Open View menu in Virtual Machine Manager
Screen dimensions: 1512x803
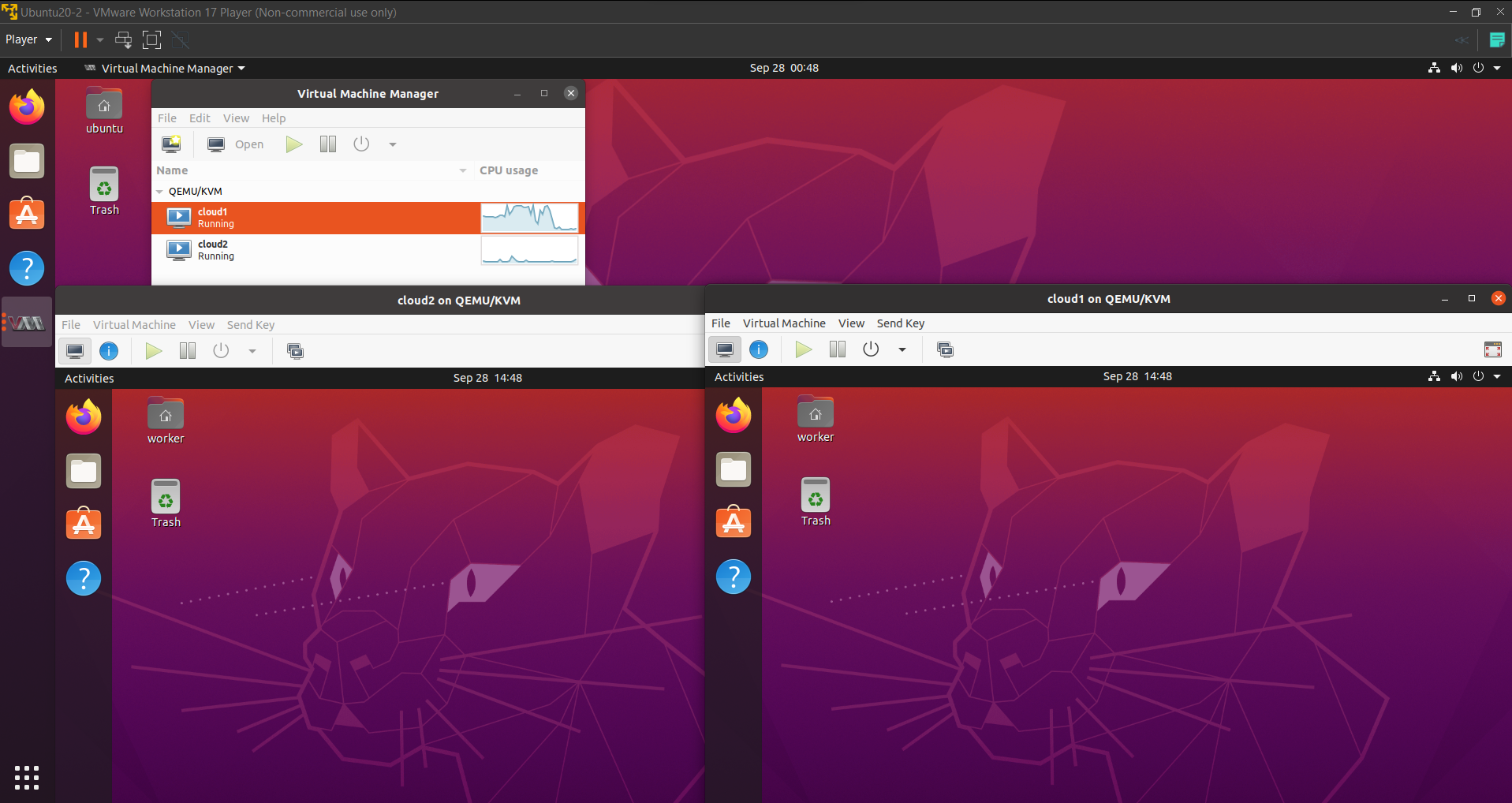point(236,118)
